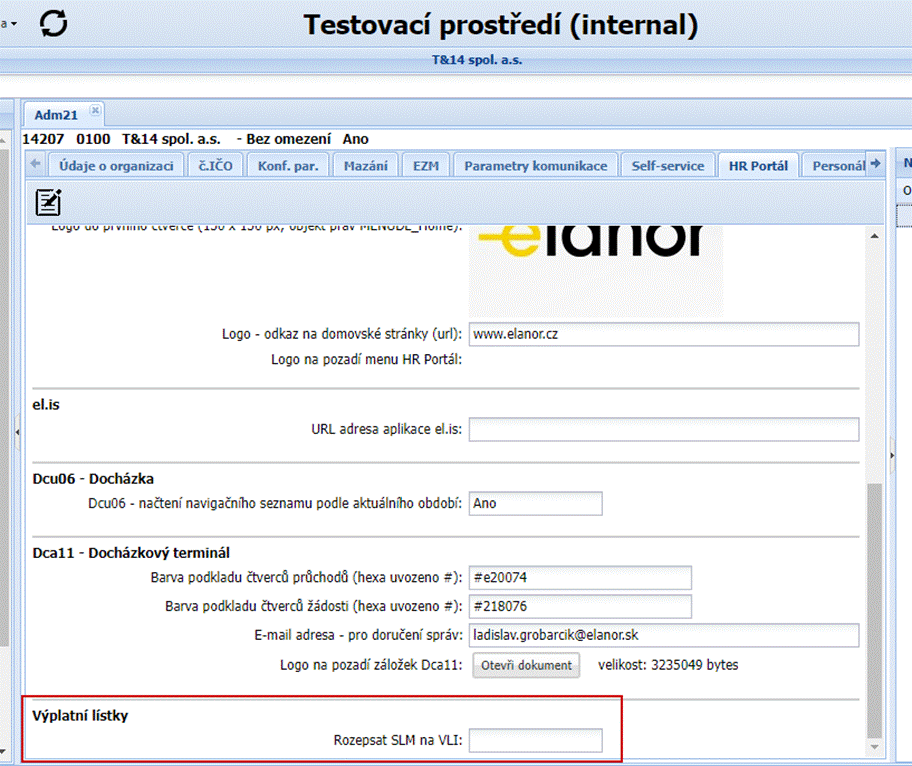Select the Self-service tab

click(667, 166)
